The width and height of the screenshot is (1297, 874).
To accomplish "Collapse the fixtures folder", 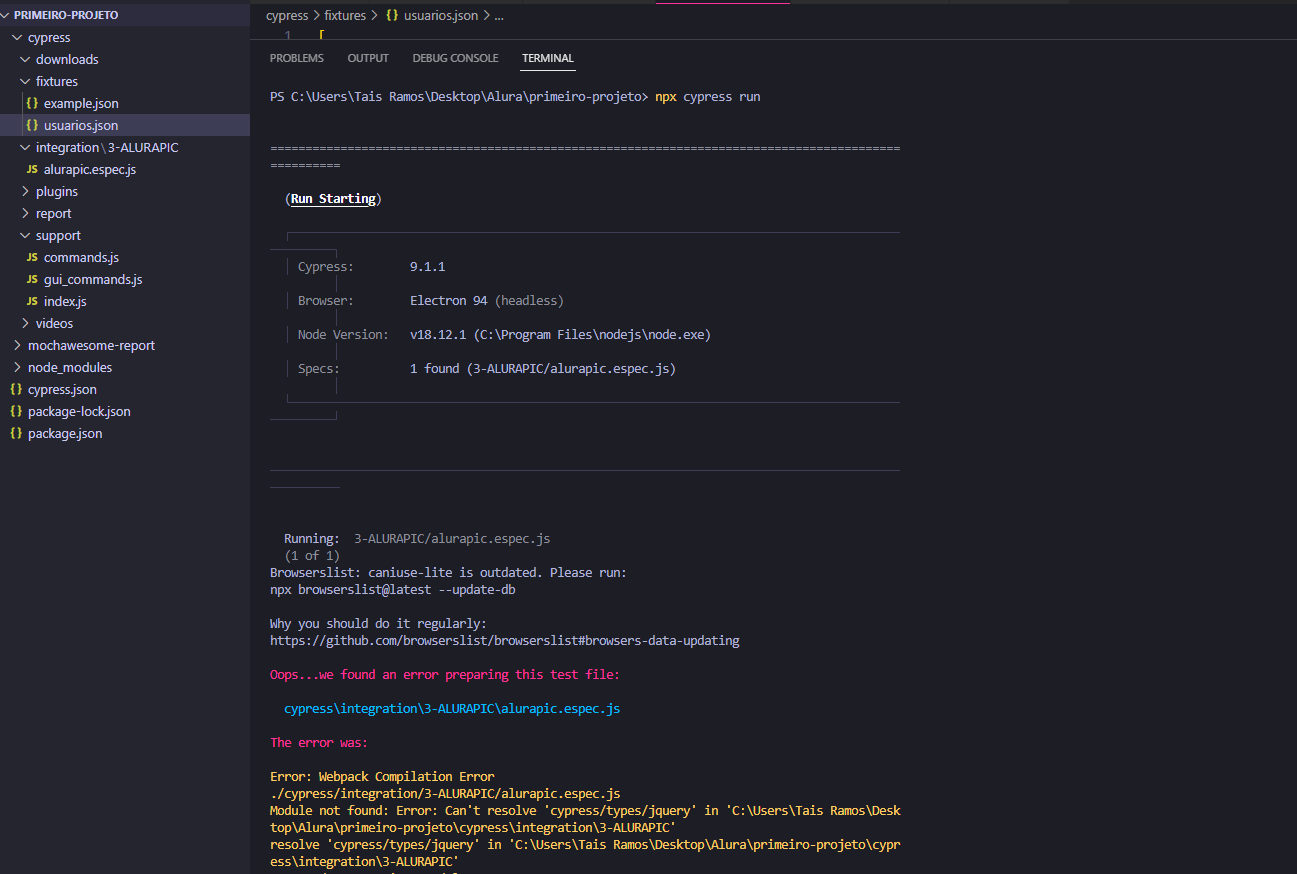I will click(x=26, y=82).
